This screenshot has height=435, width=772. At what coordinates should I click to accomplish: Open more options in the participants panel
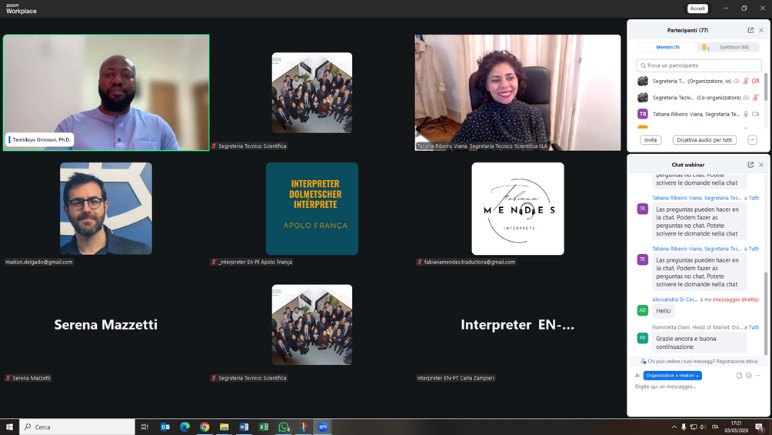[x=752, y=140]
